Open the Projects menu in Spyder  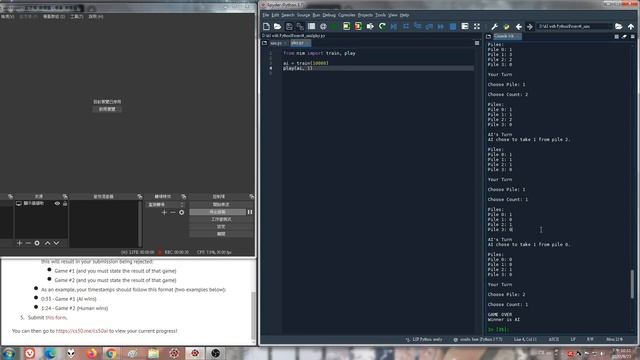[x=365, y=15]
